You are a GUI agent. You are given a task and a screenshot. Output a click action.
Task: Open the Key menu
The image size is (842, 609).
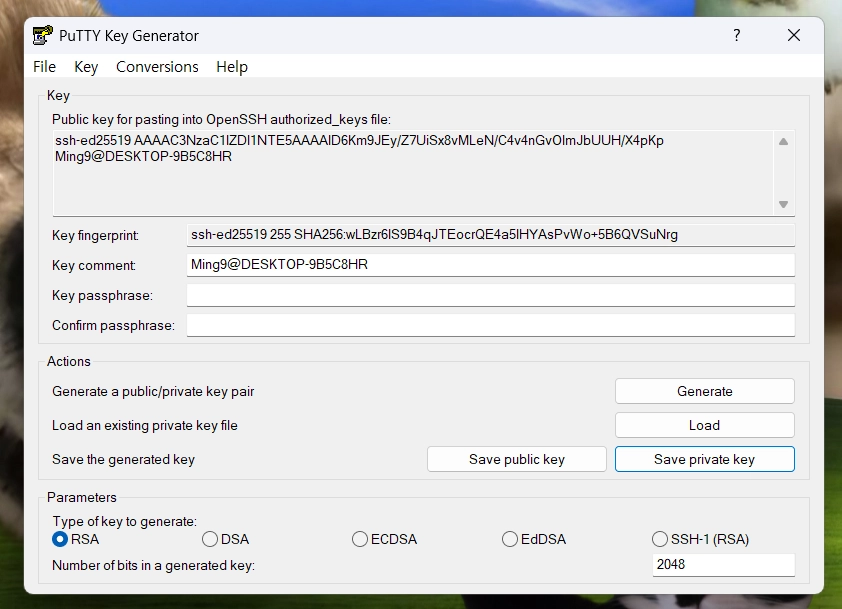86,67
